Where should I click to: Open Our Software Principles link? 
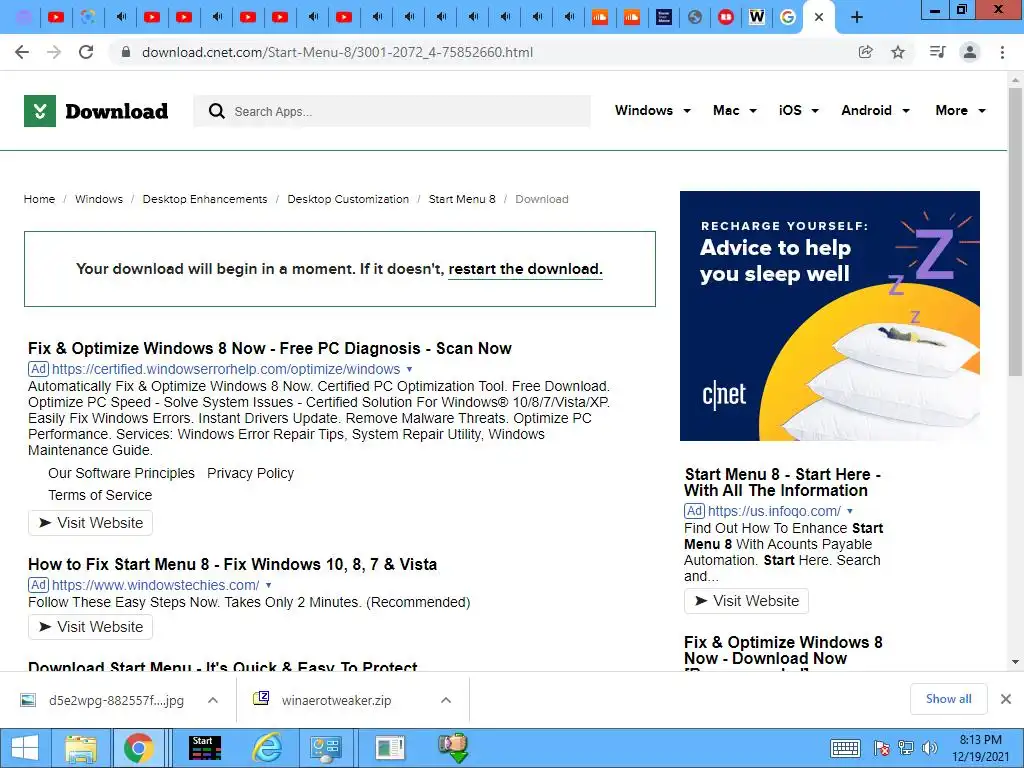coord(121,473)
